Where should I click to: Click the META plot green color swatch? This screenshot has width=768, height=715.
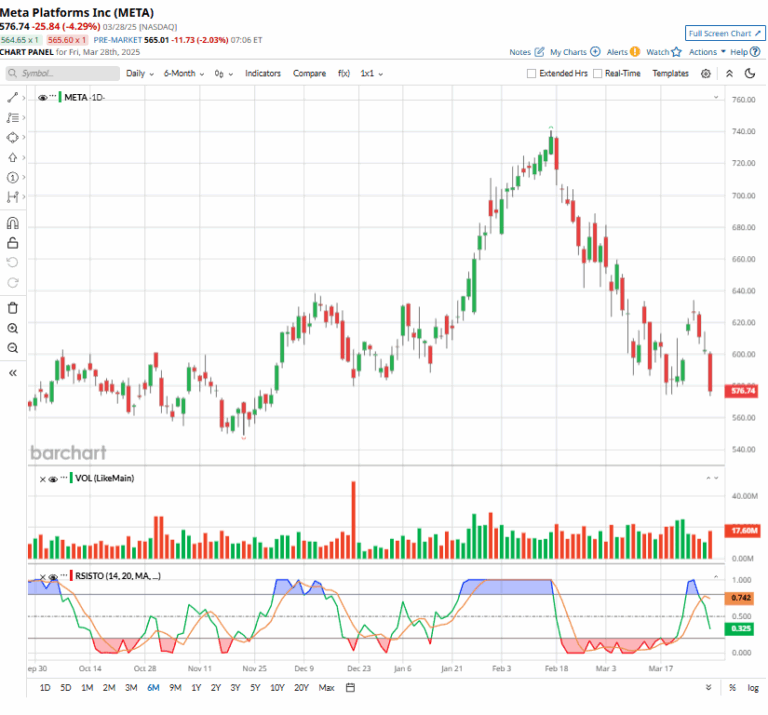[60, 97]
